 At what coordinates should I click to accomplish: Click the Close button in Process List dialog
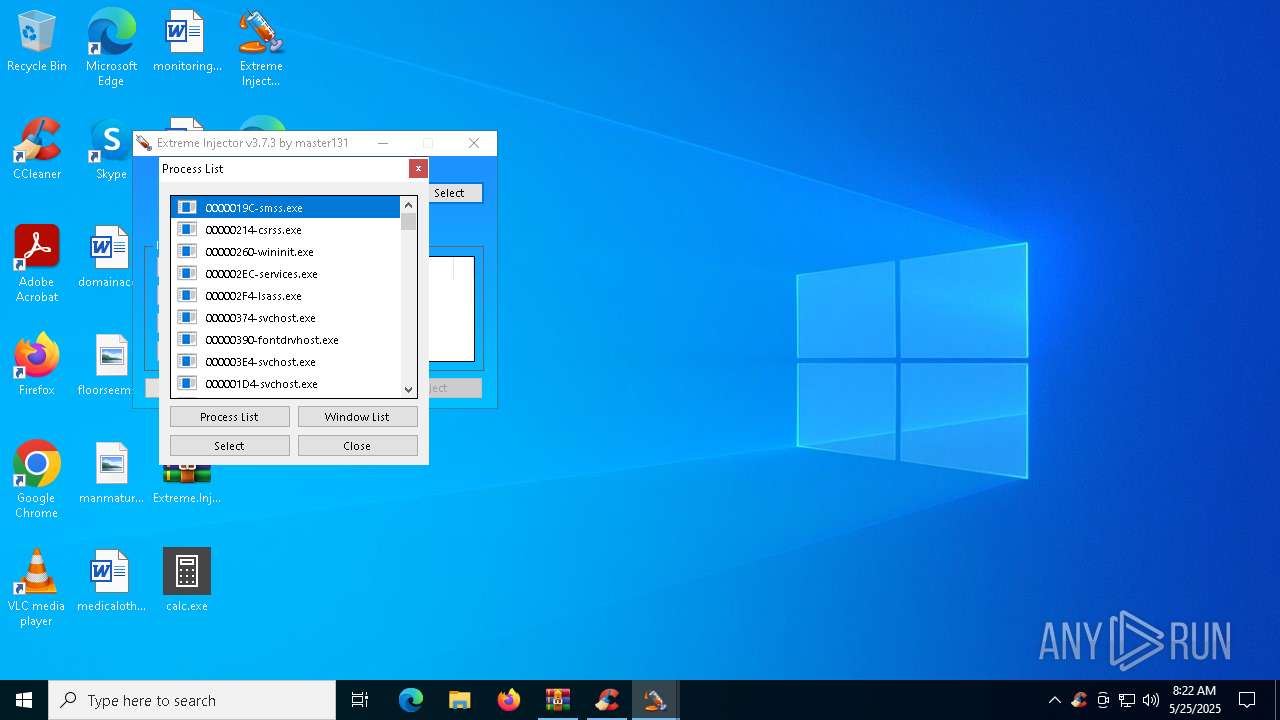[358, 446]
